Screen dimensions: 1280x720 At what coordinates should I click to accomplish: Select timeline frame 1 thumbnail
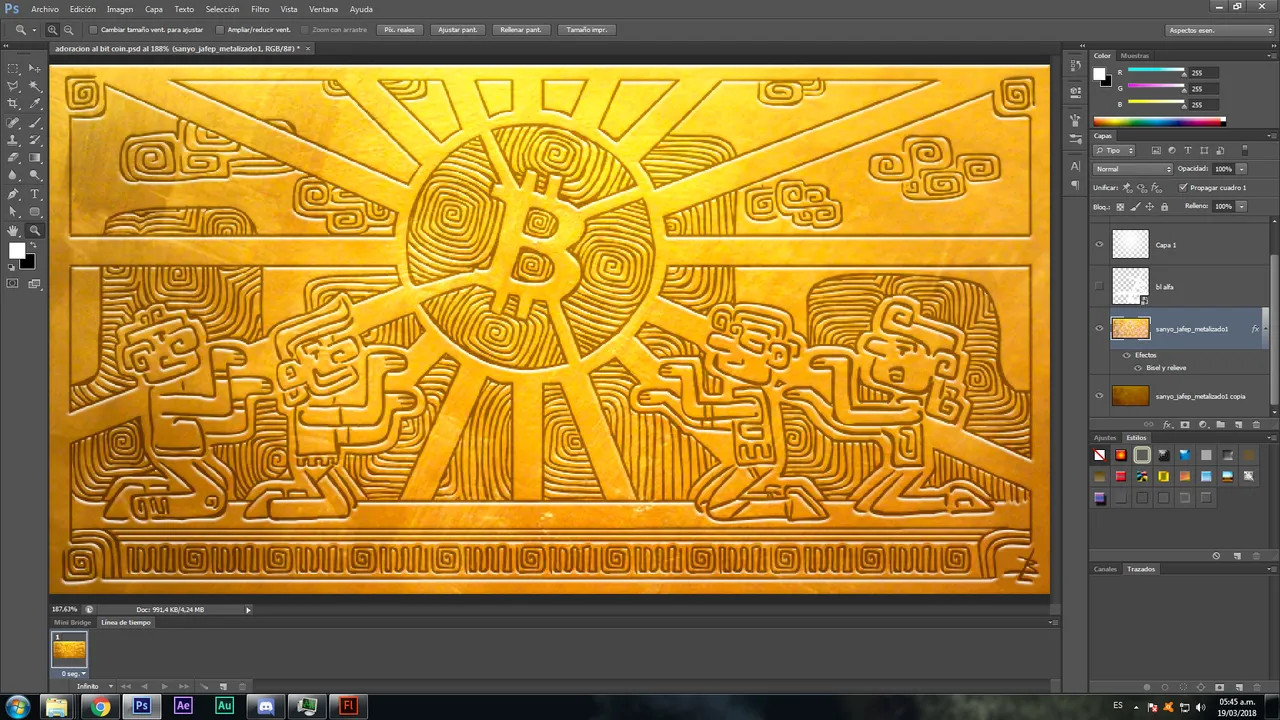click(69, 650)
